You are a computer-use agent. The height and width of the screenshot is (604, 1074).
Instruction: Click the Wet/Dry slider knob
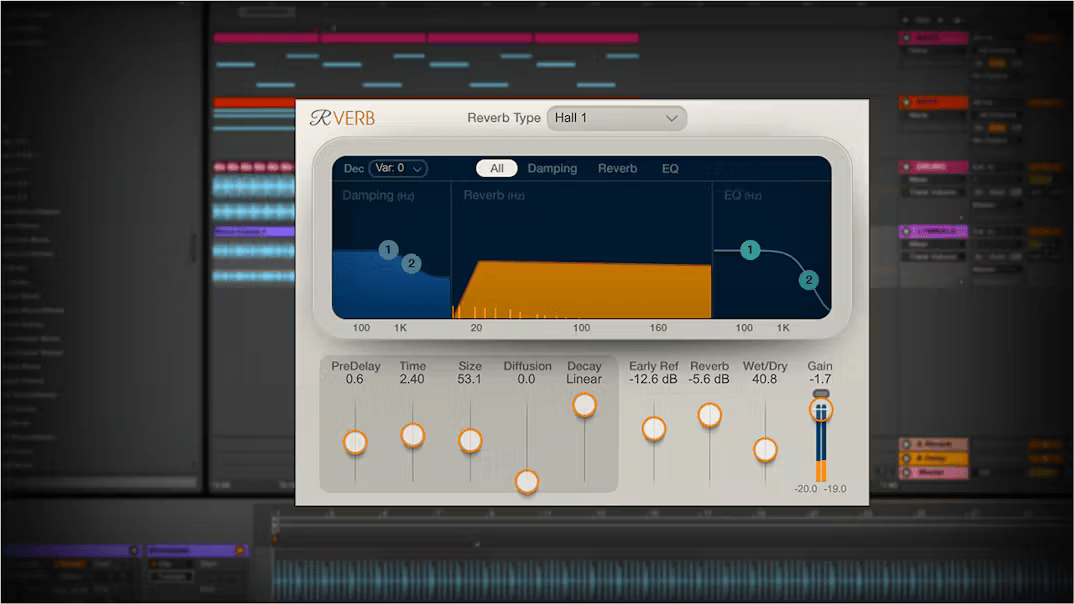pos(765,450)
